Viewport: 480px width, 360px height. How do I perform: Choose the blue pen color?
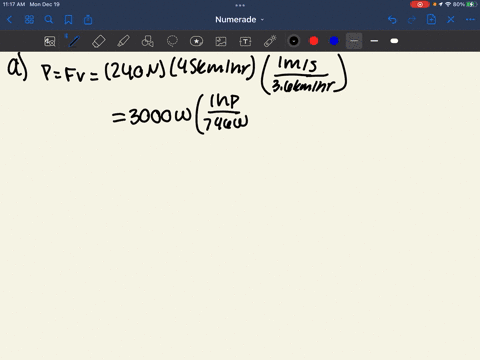(334, 41)
